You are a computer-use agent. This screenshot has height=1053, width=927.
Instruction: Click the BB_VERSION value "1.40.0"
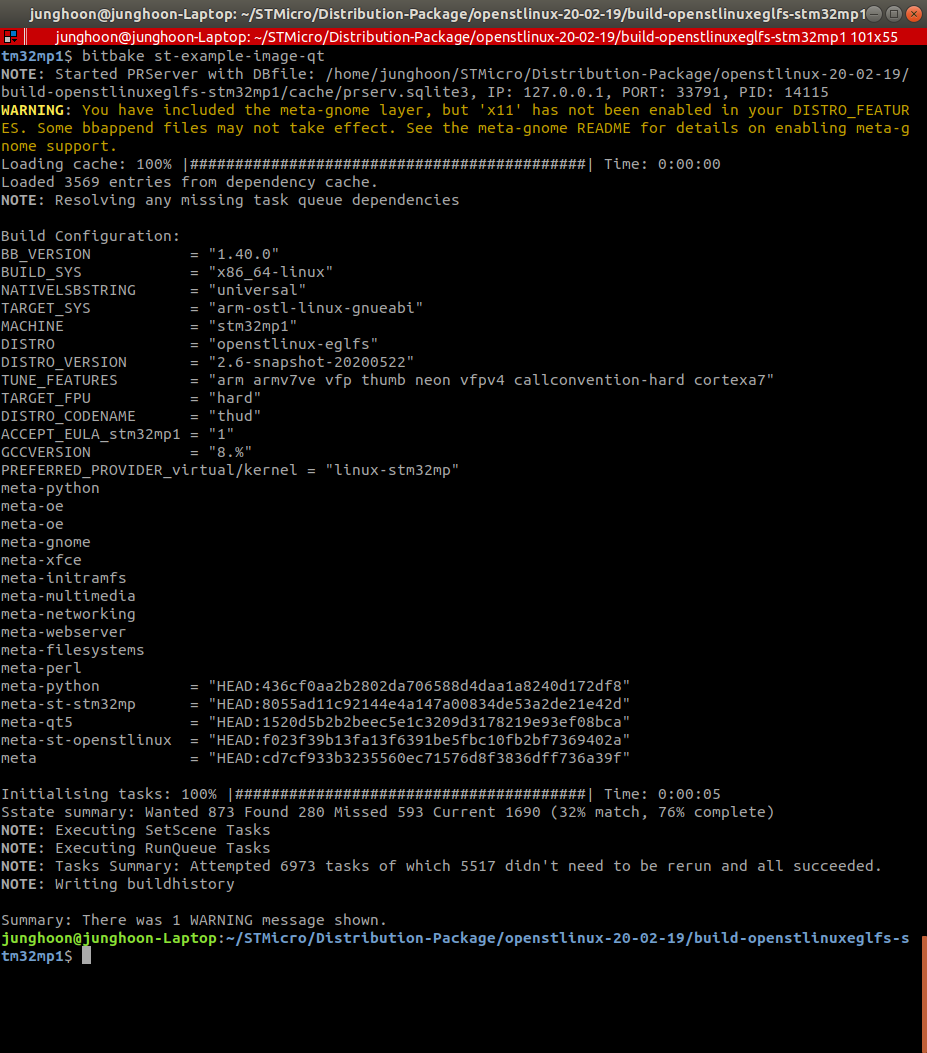point(244,255)
